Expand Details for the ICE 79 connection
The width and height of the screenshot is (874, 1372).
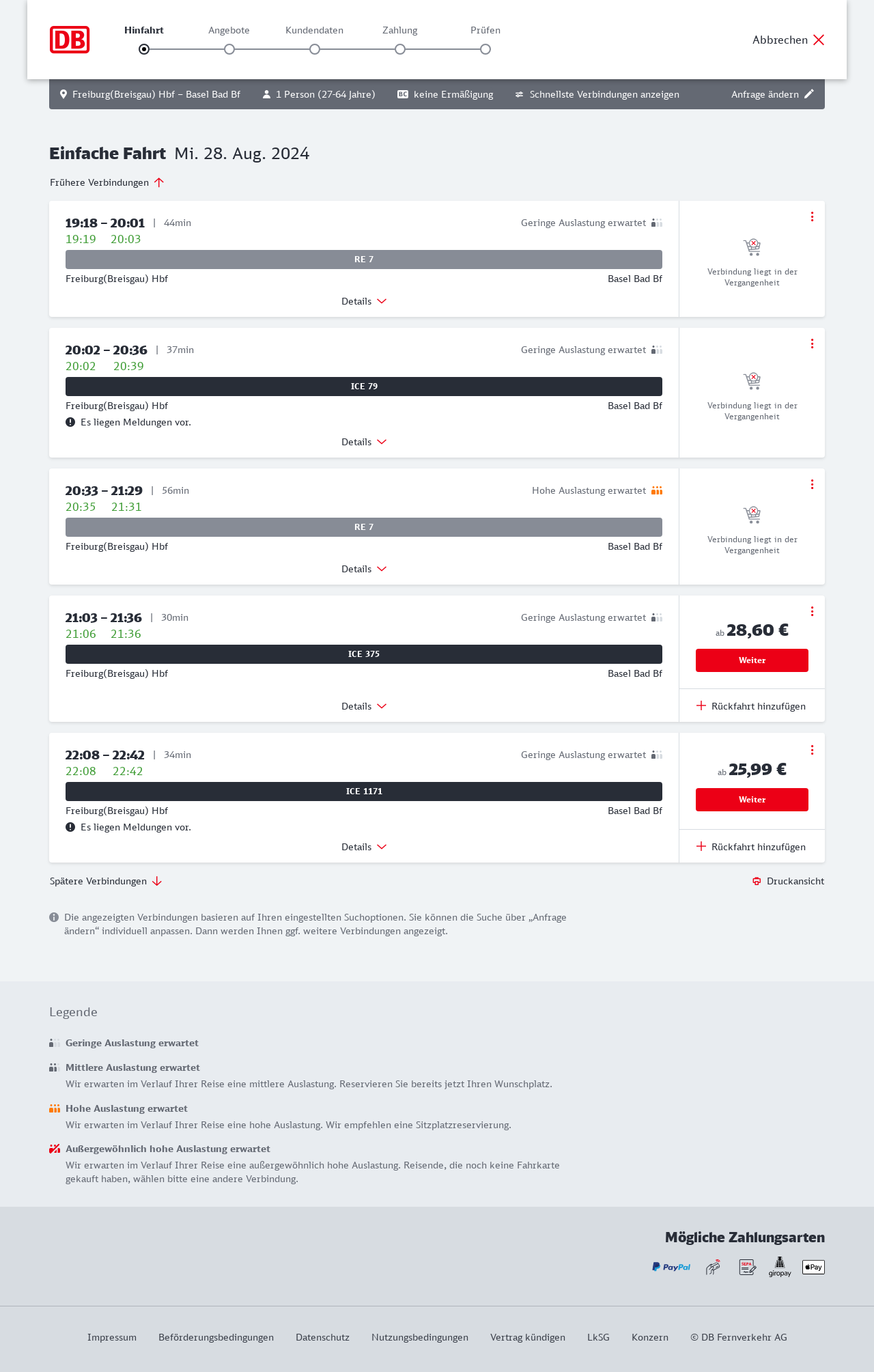click(x=364, y=442)
